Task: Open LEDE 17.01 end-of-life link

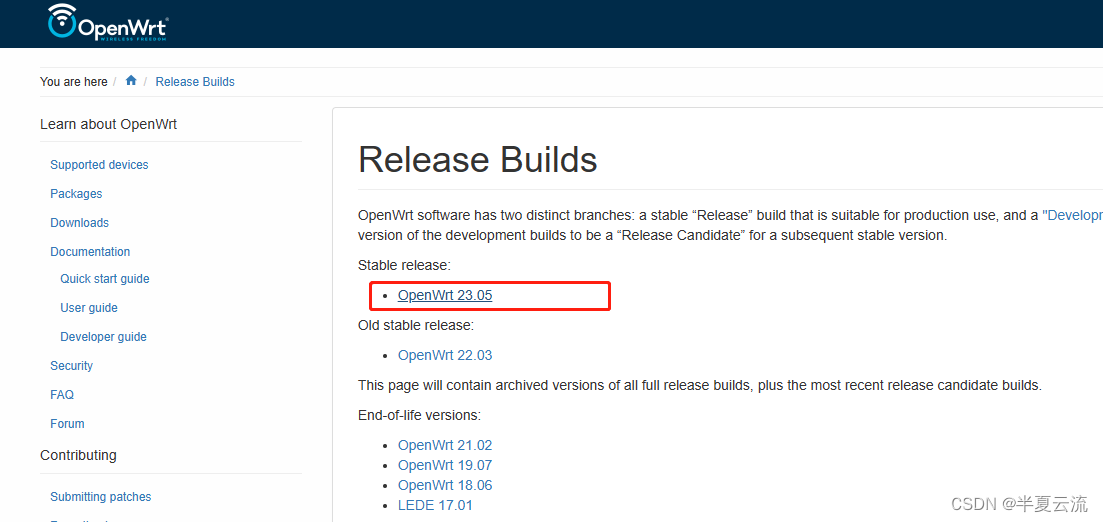Action: [x=435, y=505]
